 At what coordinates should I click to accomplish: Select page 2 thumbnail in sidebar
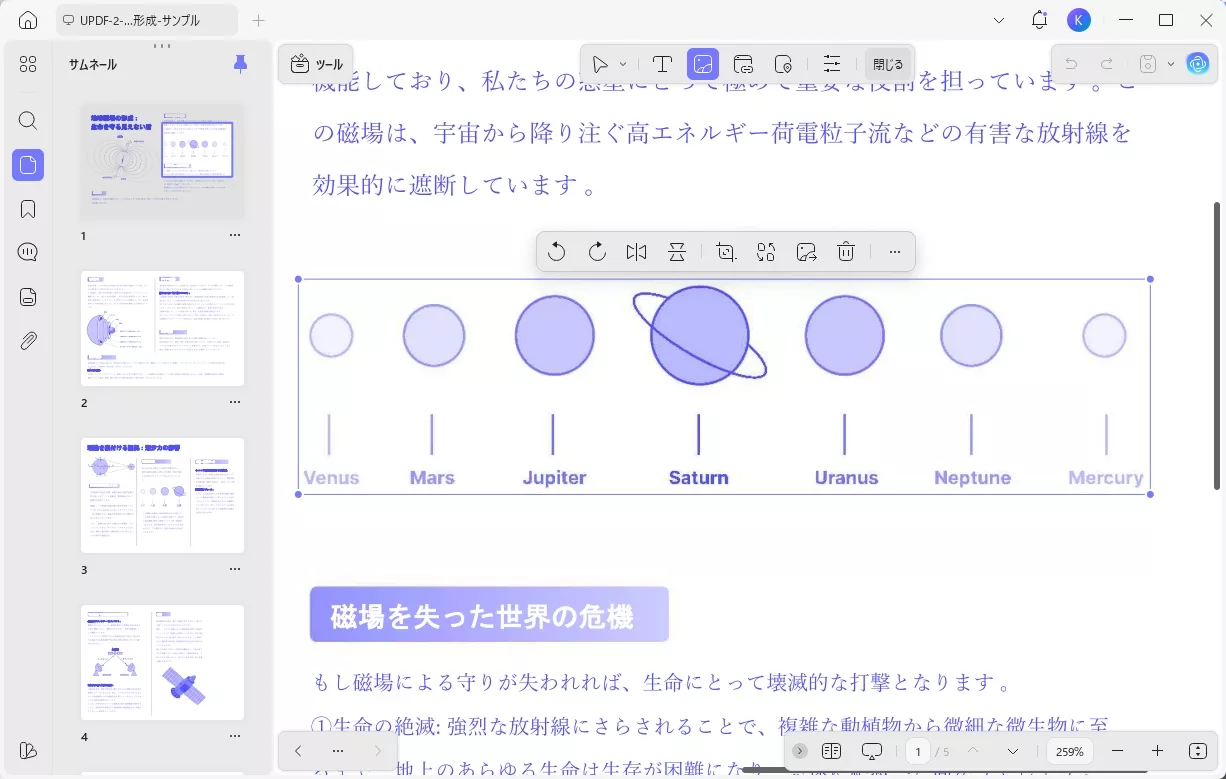pos(162,328)
